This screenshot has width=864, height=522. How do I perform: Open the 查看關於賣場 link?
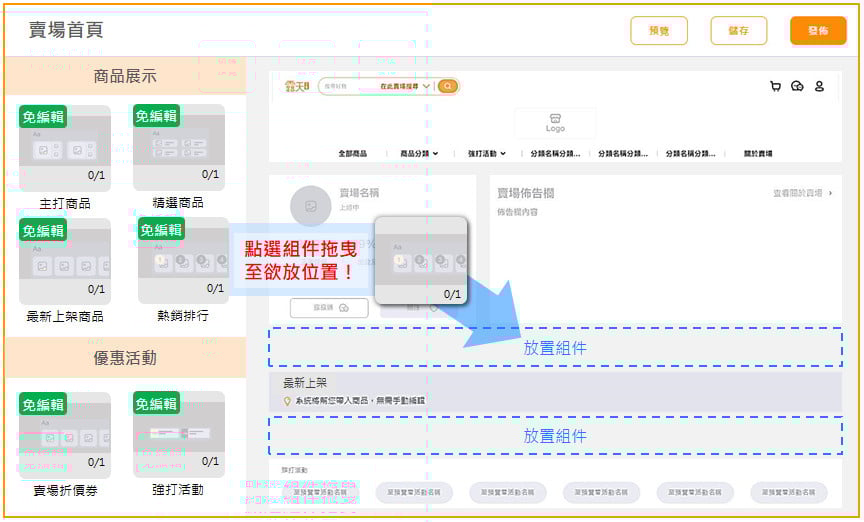point(802,193)
